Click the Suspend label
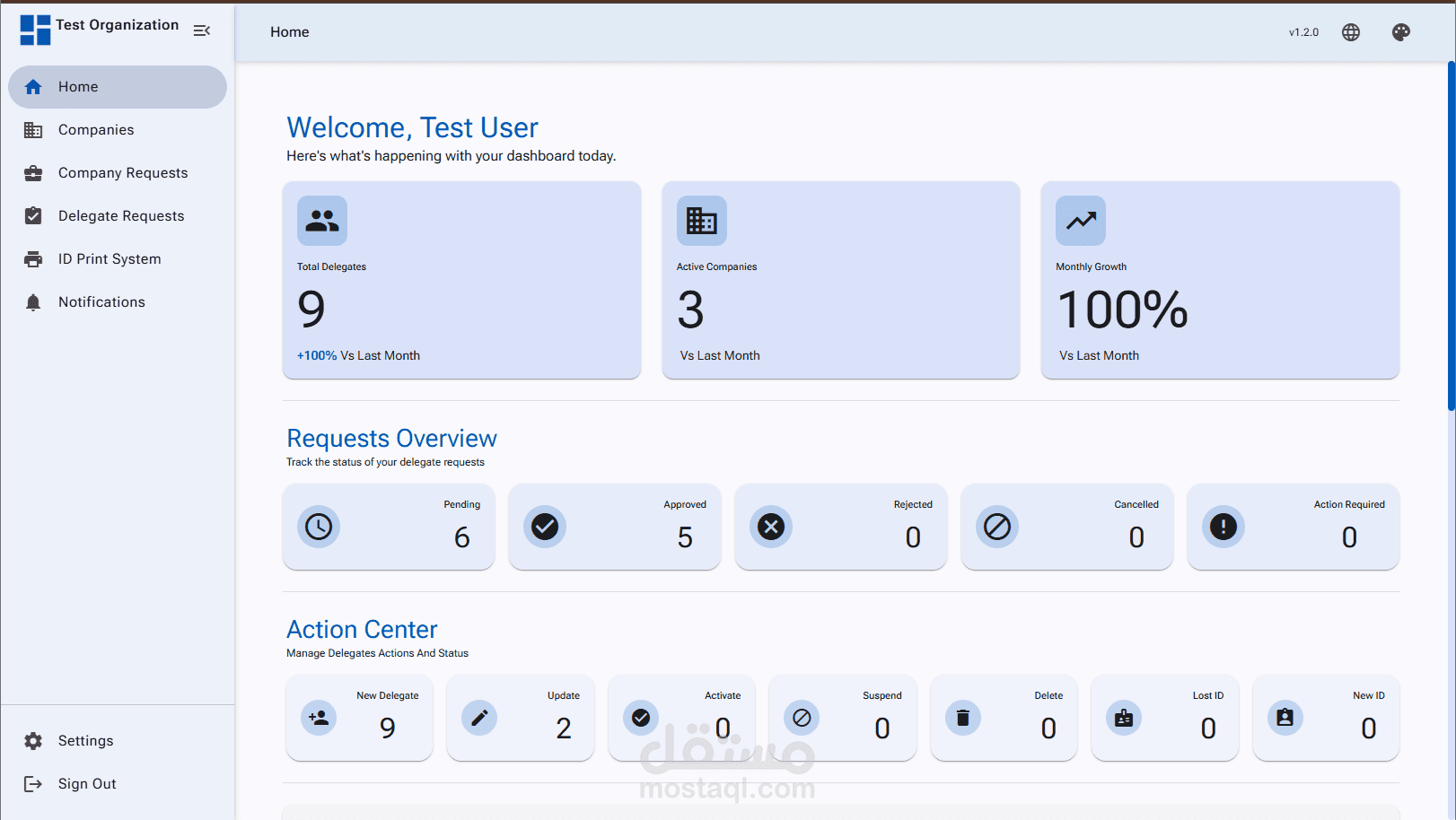The width and height of the screenshot is (1456, 820). click(x=882, y=695)
